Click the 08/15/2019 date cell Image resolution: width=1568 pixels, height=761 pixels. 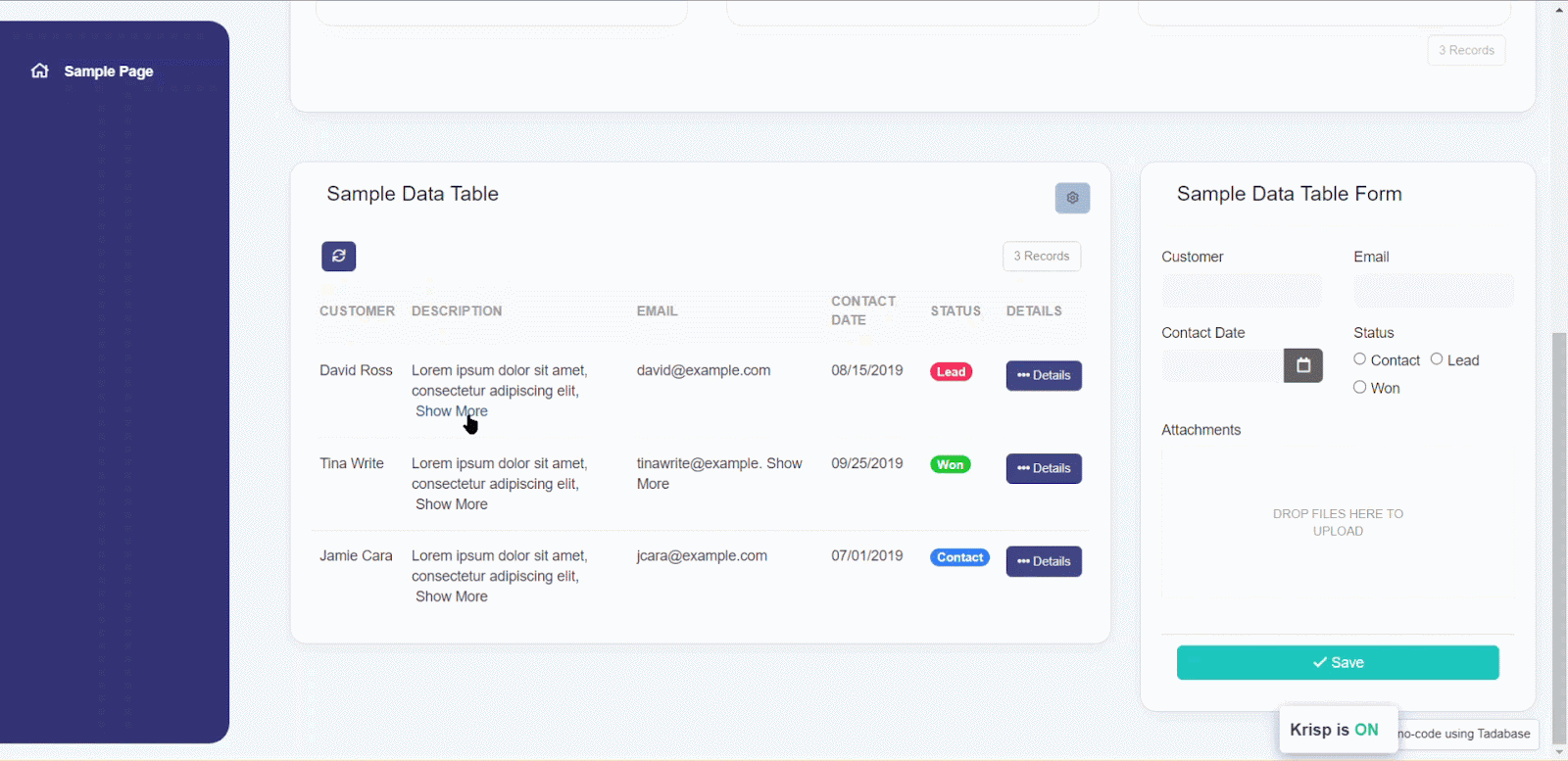[x=867, y=370]
